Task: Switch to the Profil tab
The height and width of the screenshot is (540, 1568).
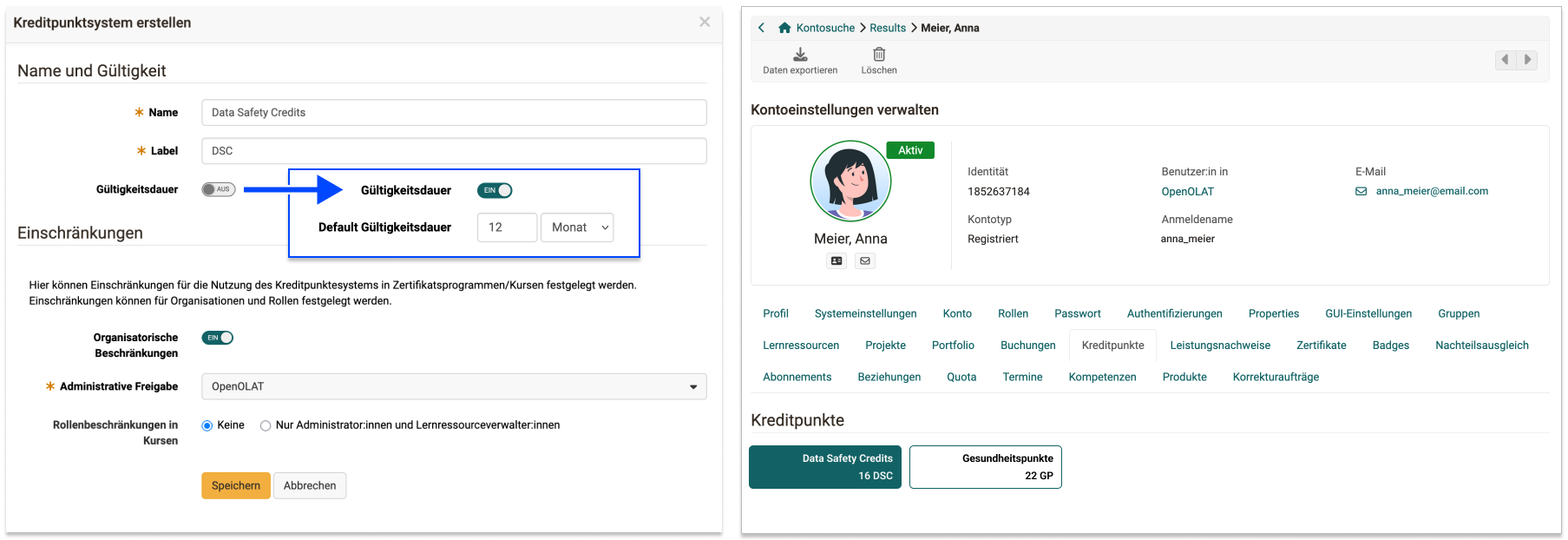Action: (x=776, y=313)
